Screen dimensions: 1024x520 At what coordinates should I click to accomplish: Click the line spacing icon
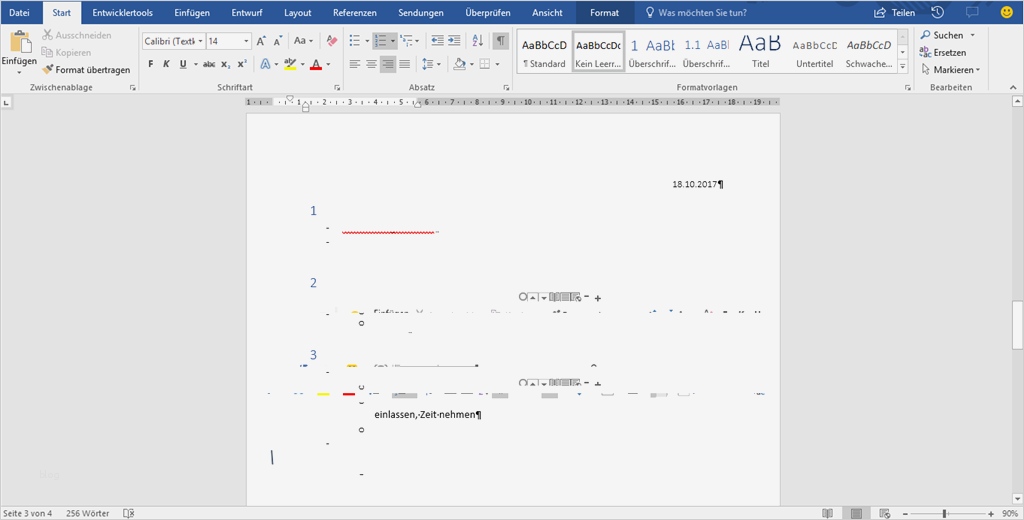point(427,64)
